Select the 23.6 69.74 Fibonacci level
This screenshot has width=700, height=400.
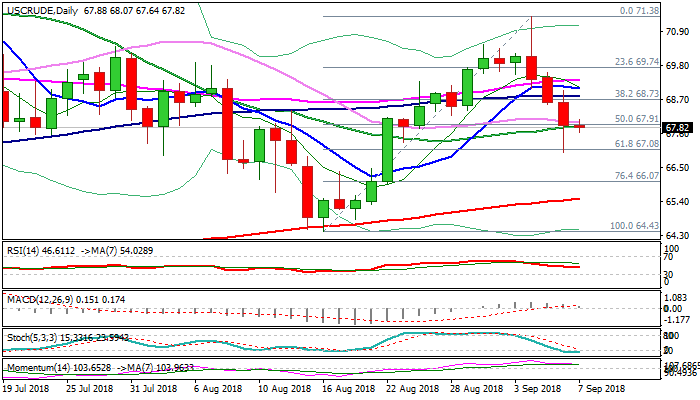pos(638,62)
